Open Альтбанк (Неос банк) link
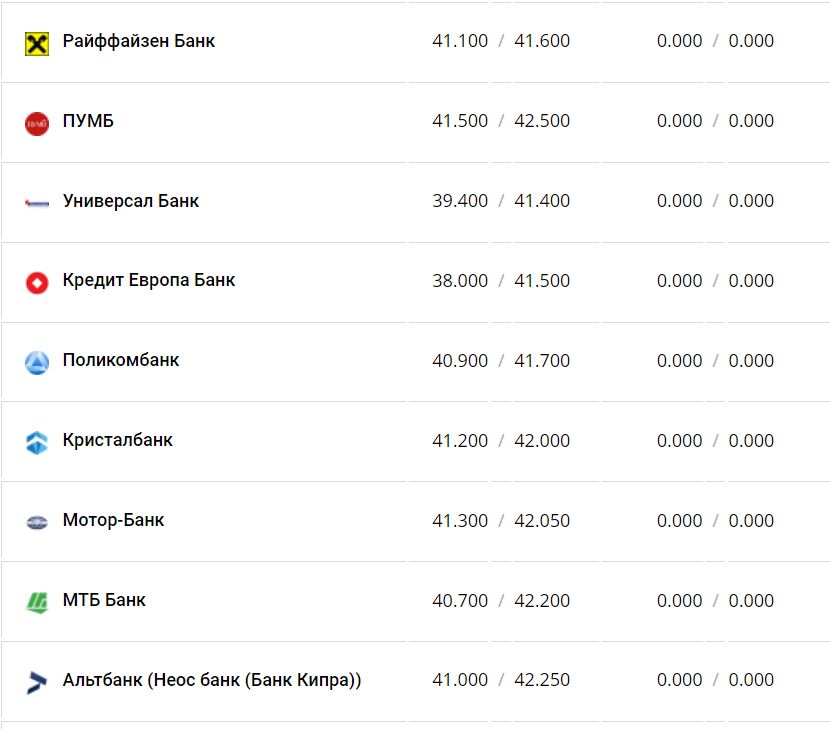Viewport: 830px width, 729px height. [211, 680]
